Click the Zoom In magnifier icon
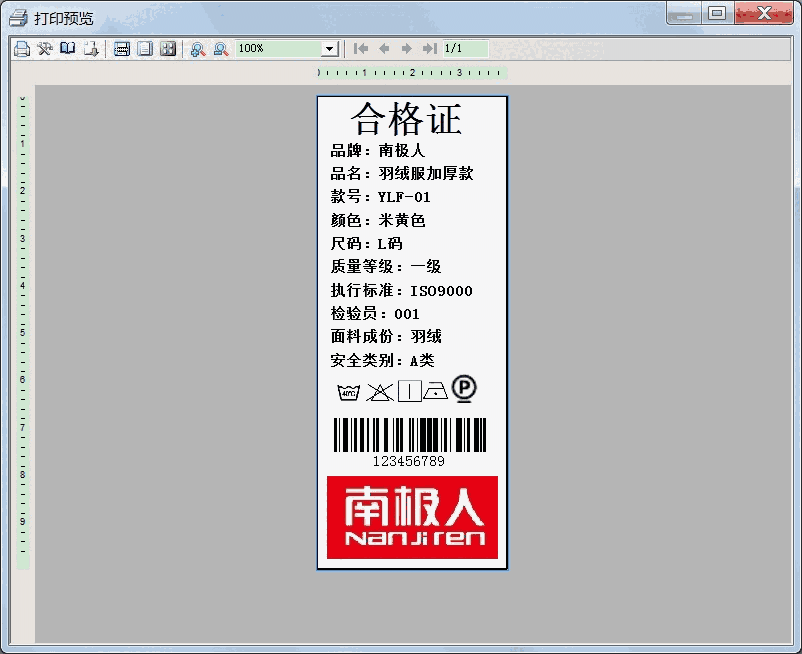The image size is (802, 654). (197, 48)
